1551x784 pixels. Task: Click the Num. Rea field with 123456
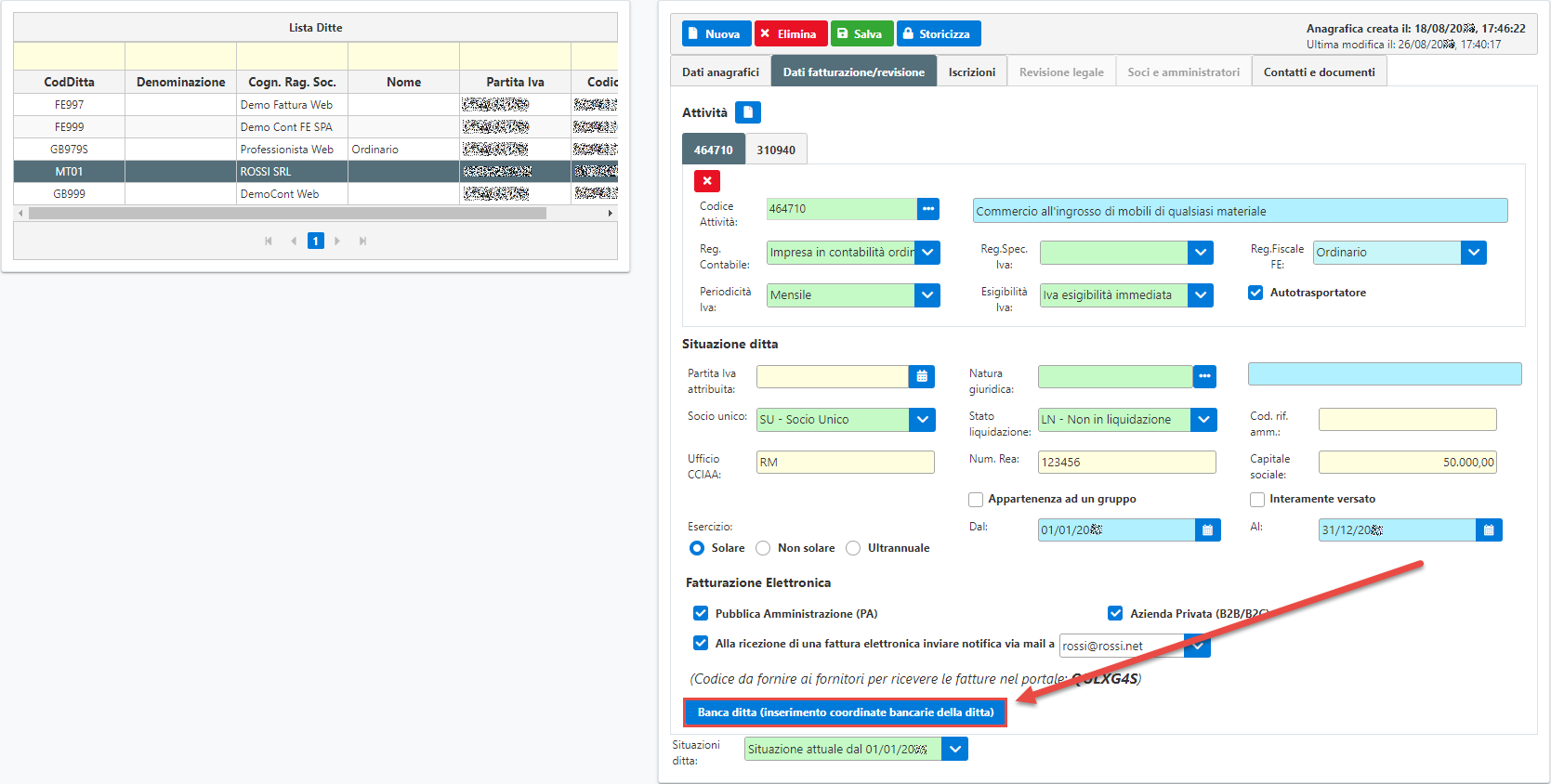[x=1127, y=463]
